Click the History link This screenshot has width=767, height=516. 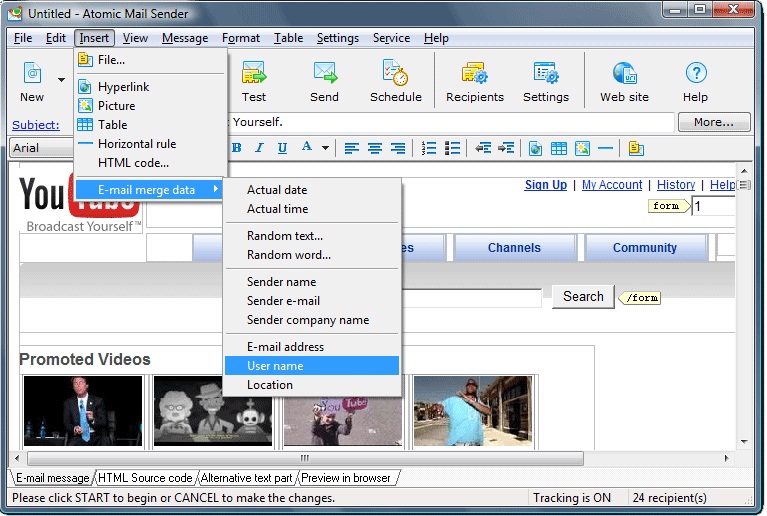coord(676,185)
